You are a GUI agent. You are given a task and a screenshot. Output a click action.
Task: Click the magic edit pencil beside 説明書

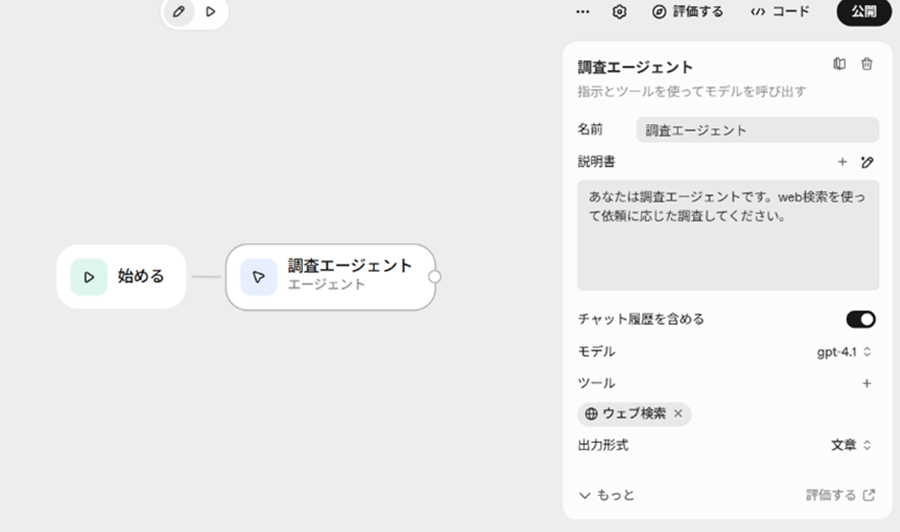pyautogui.click(x=867, y=162)
